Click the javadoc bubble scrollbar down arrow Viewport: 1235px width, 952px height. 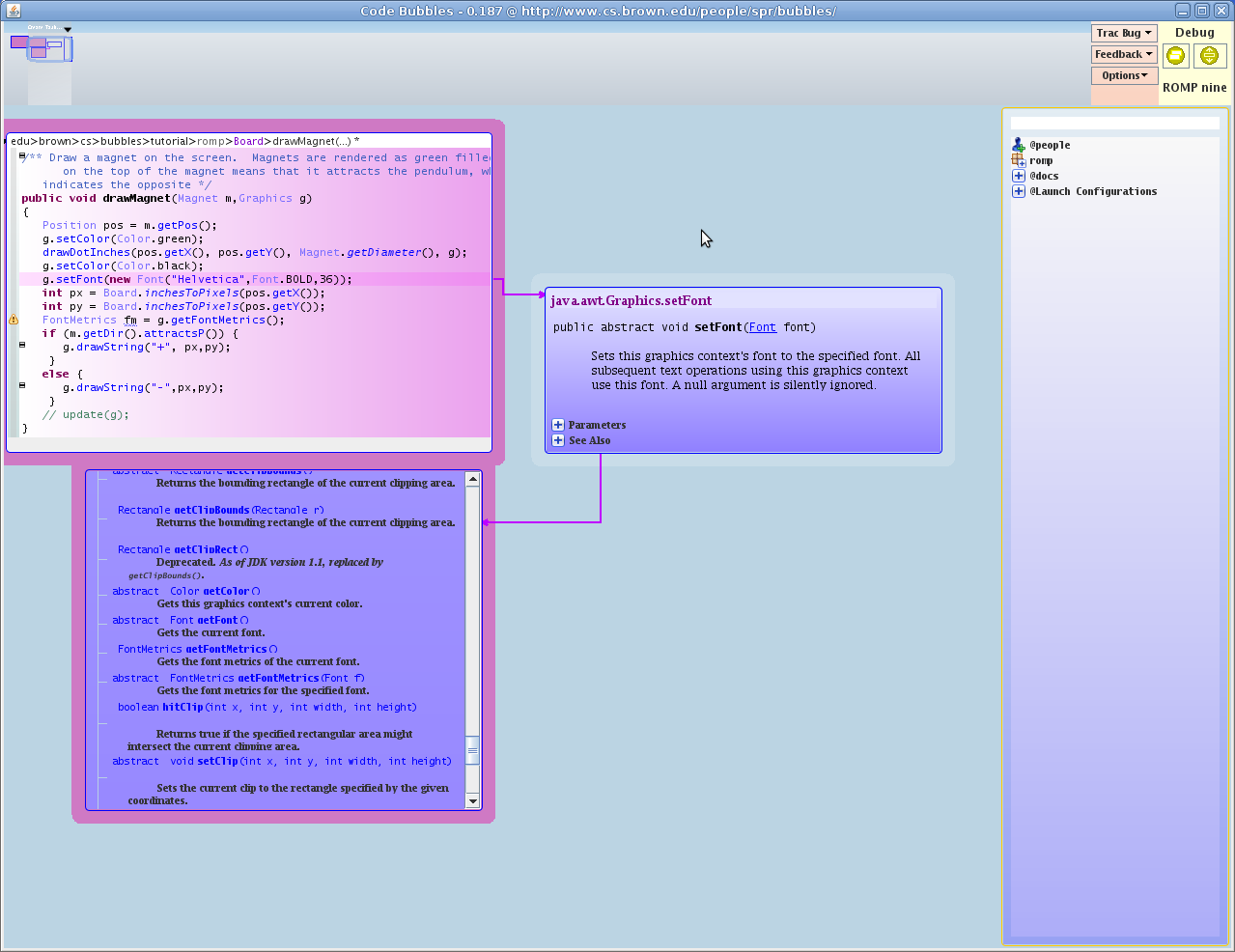[x=473, y=800]
